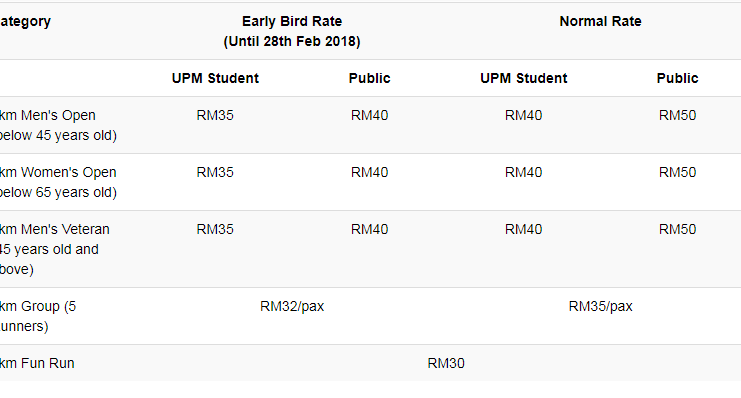The image size is (741, 398).
Task: Click the Fun Run row label
Action: coord(37,363)
